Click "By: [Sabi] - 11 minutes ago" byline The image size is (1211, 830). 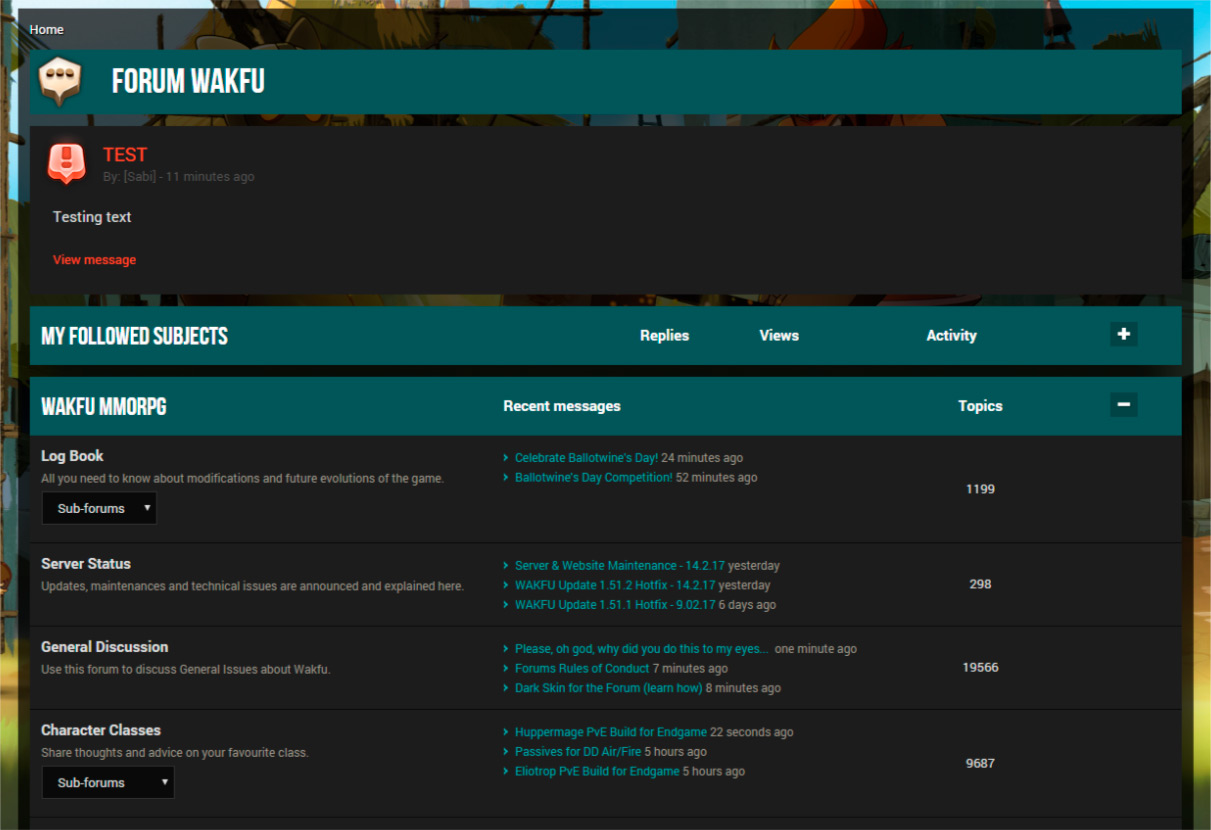179,177
